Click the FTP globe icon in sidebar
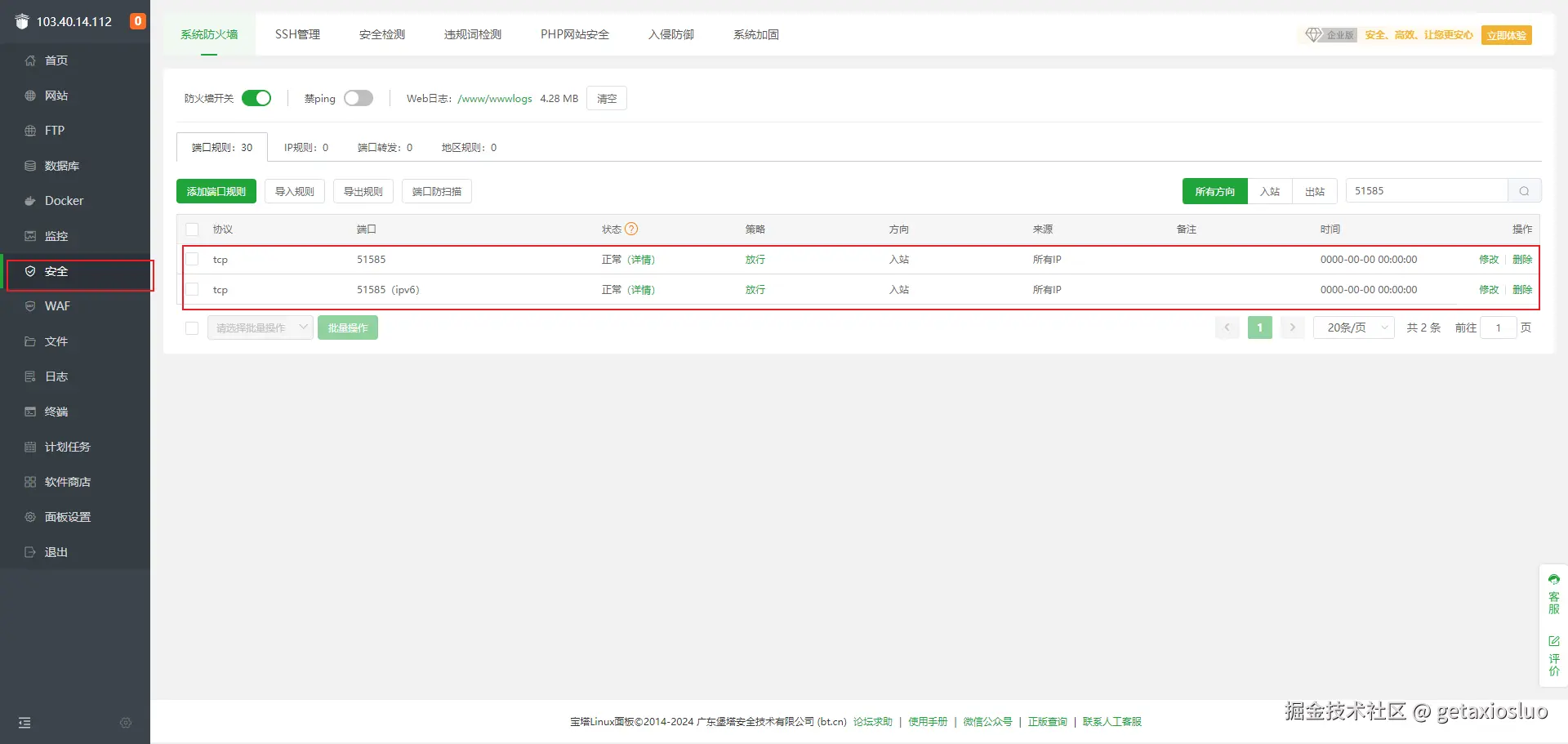This screenshot has width=1568, height=744. click(30, 131)
